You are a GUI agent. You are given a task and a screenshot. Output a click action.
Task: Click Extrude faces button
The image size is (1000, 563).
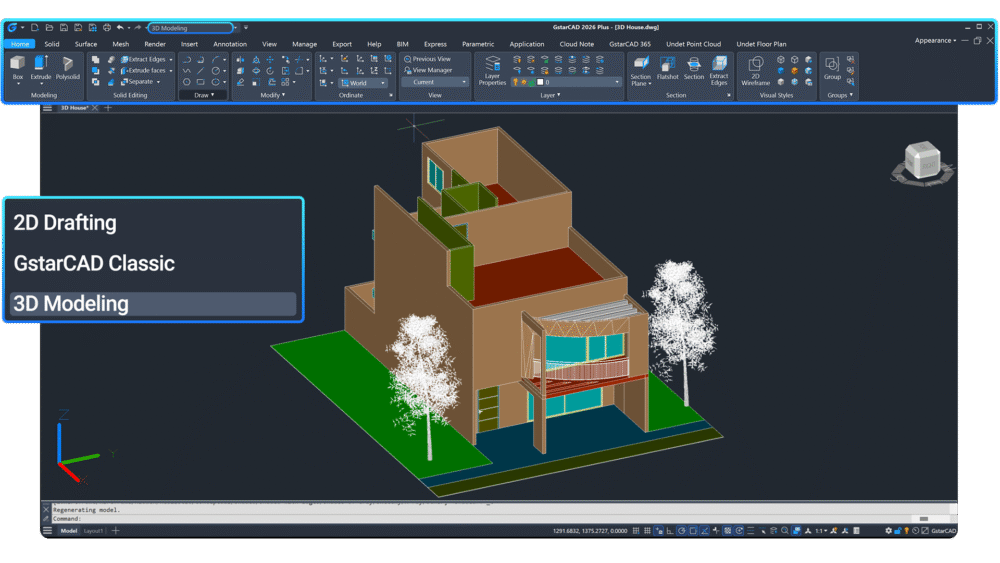coord(143,71)
